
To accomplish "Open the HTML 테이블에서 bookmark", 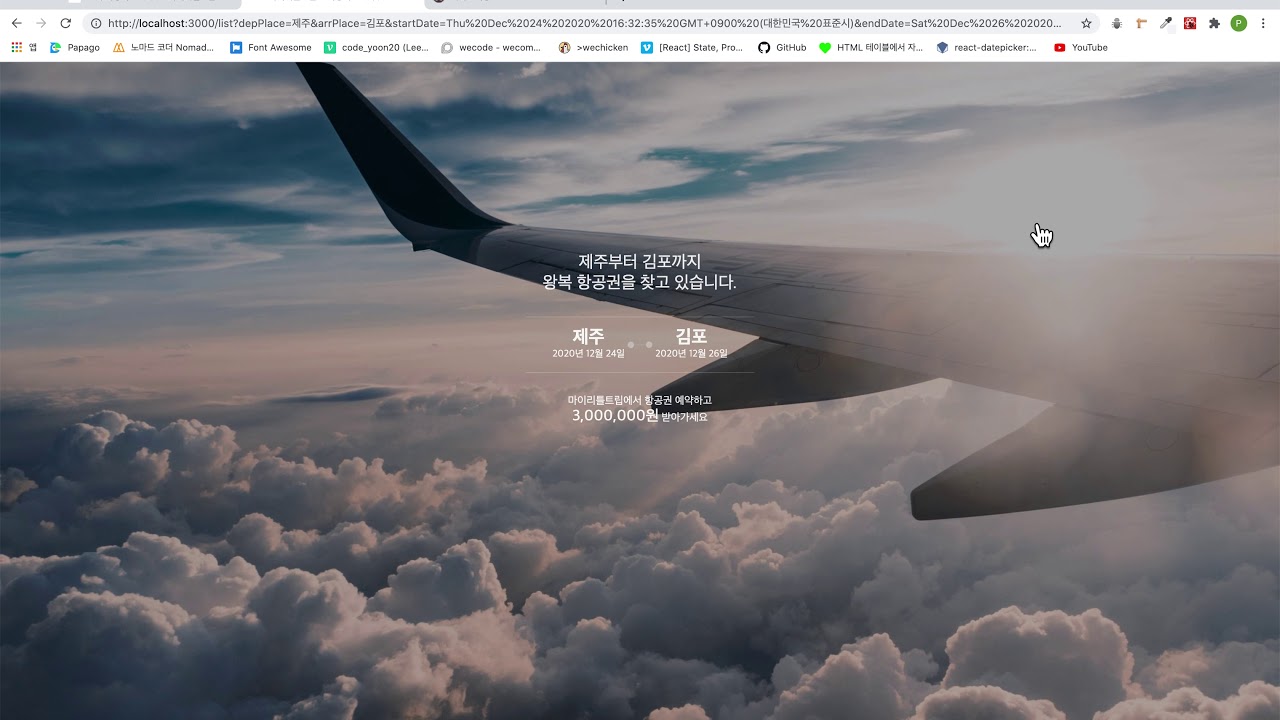I will coord(871,47).
